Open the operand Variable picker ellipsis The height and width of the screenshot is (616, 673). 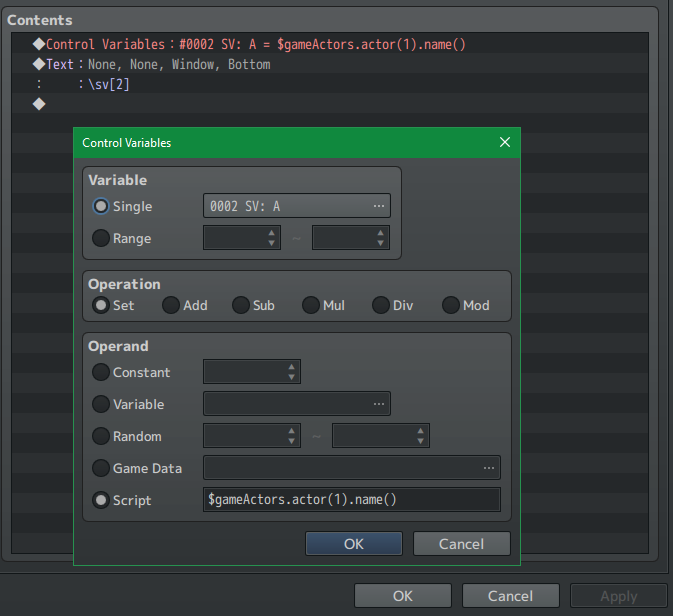(379, 404)
